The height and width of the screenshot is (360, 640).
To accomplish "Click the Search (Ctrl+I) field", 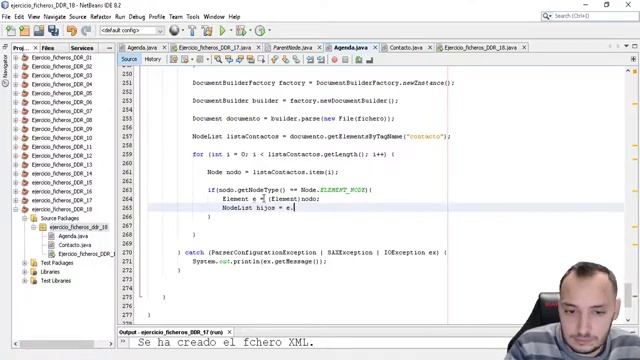I will tap(590, 16).
